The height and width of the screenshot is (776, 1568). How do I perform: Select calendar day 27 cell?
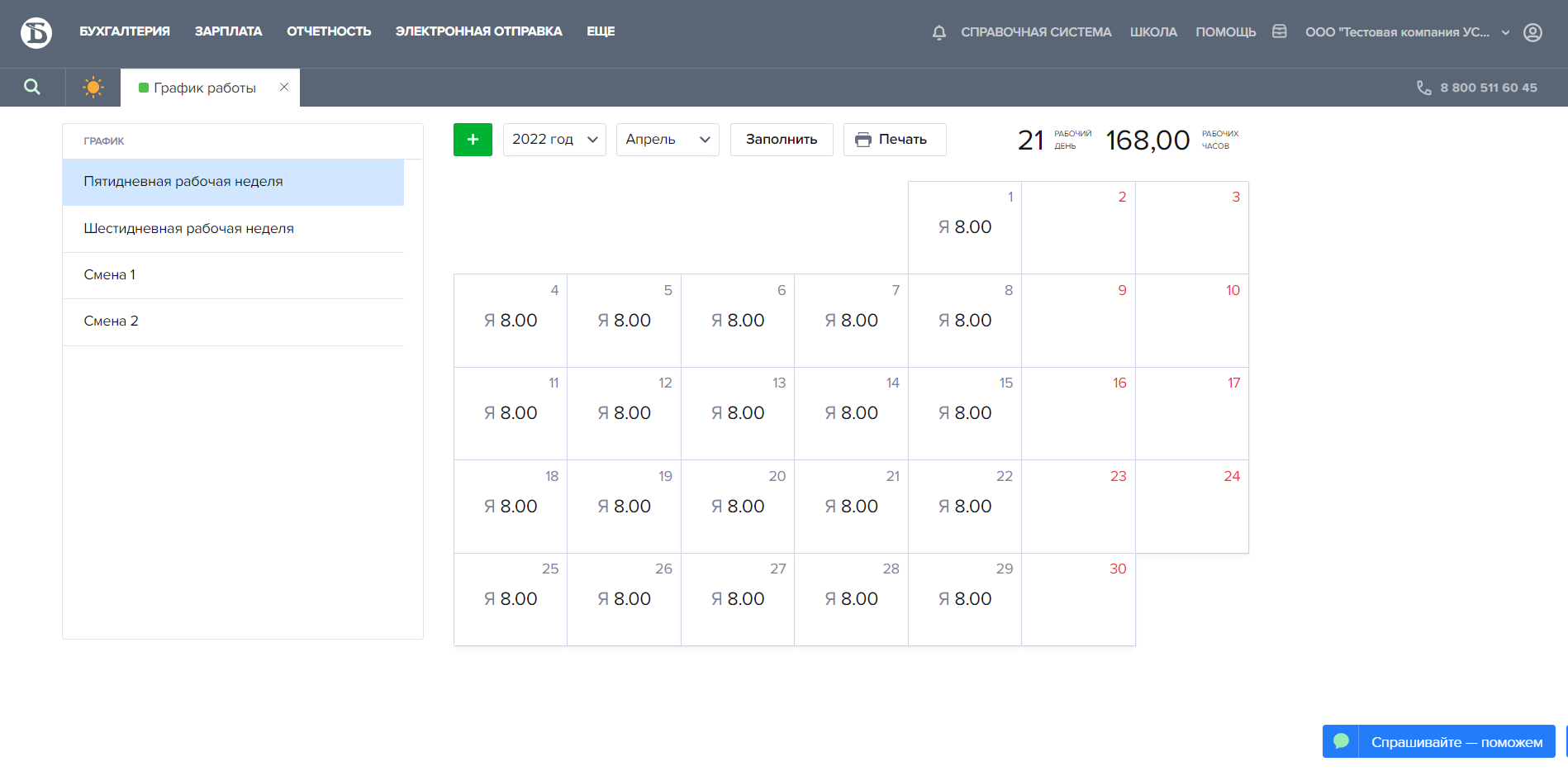click(738, 600)
